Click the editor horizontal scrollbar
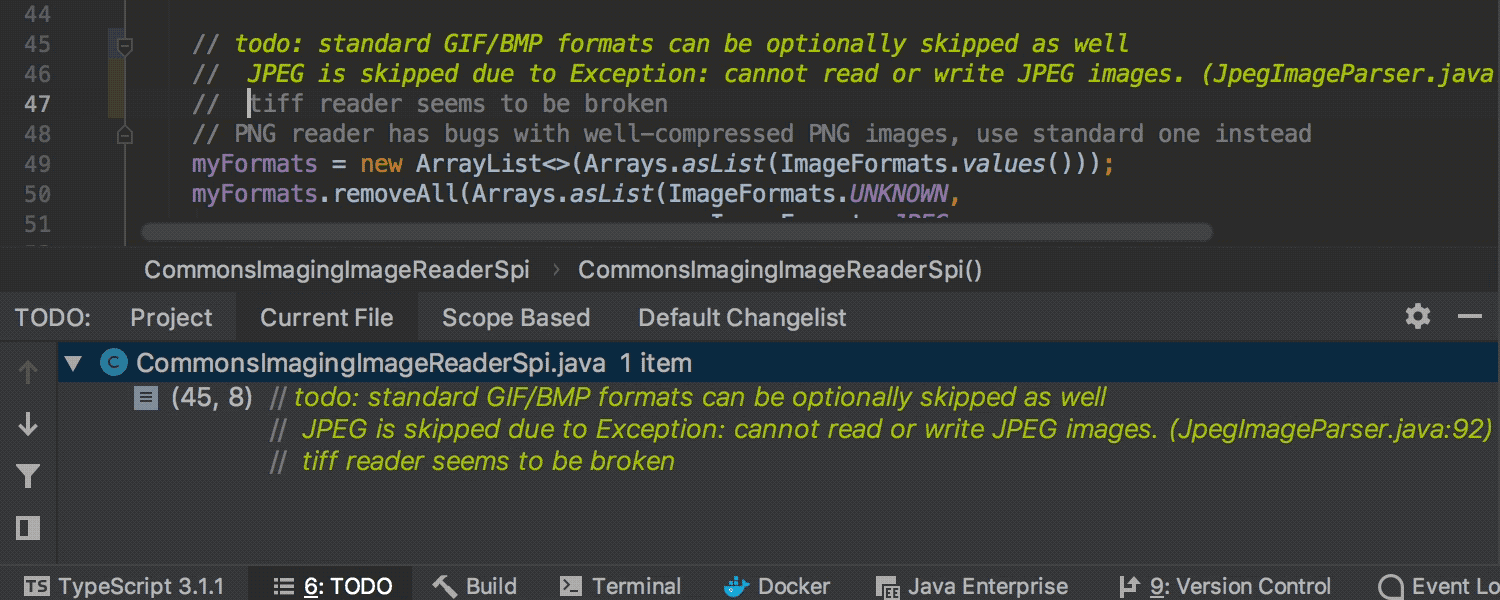The height and width of the screenshot is (600, 1500). [x=677, y=232]
